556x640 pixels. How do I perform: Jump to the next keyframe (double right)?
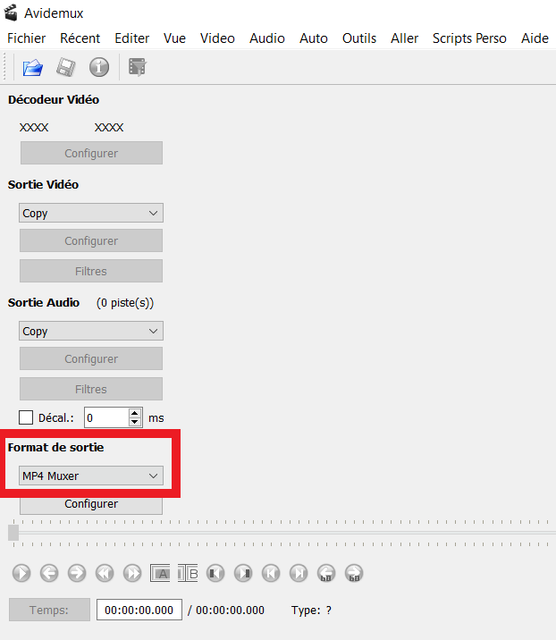(132, 573)
